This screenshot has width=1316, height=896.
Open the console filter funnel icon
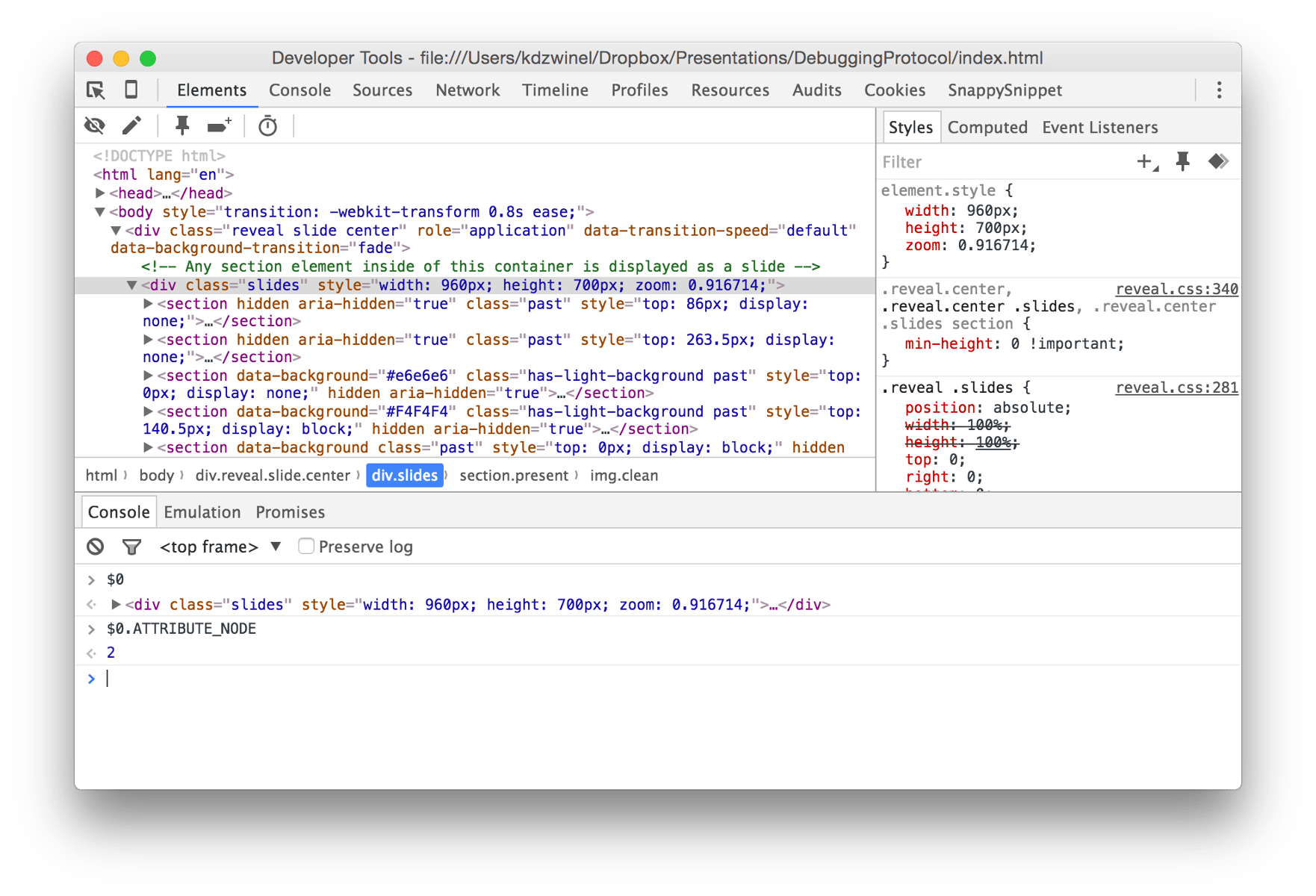coord(131,547)
